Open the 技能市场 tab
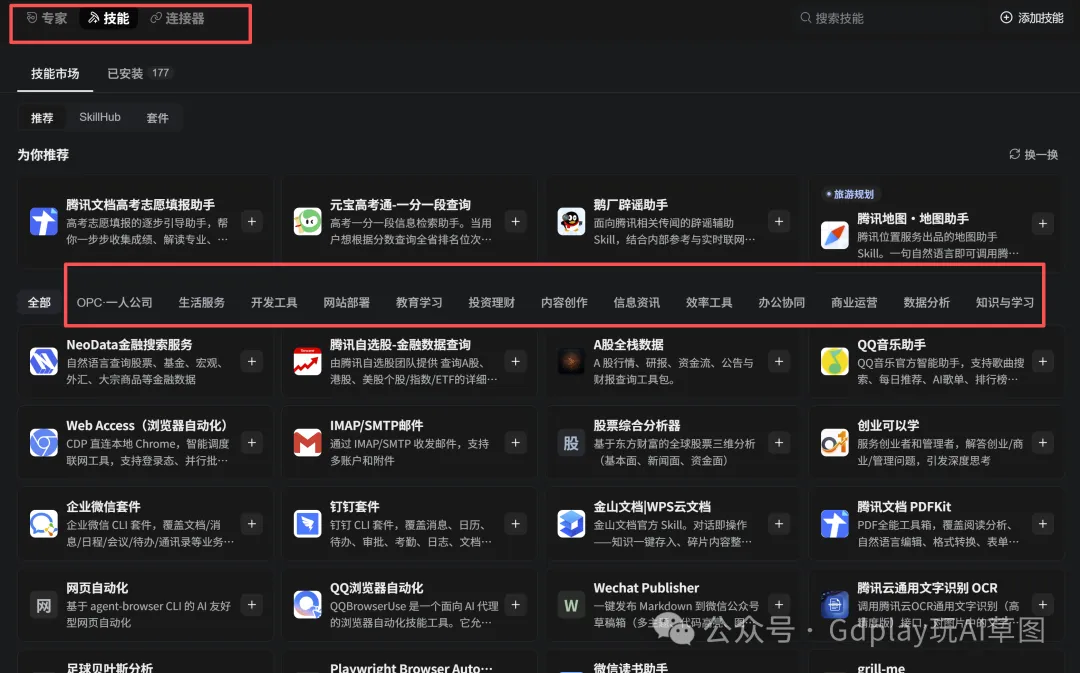Image resolution: width=1080 pixels, height=673 pixels. click(x=55, y=74)
